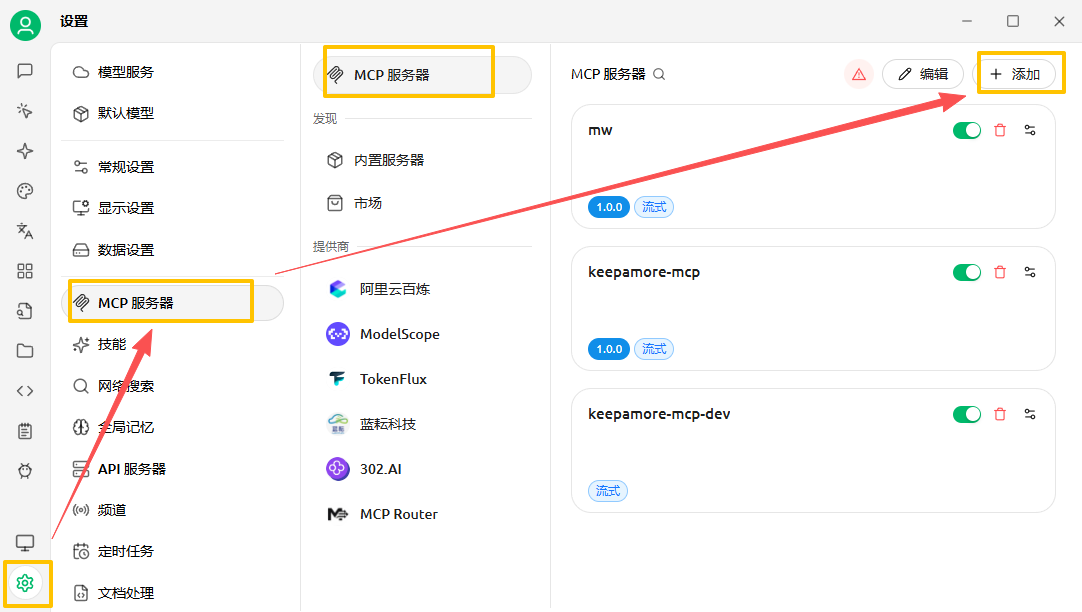Click the 编辑 button
The image size is (1082, 612).
pos(923,75)
